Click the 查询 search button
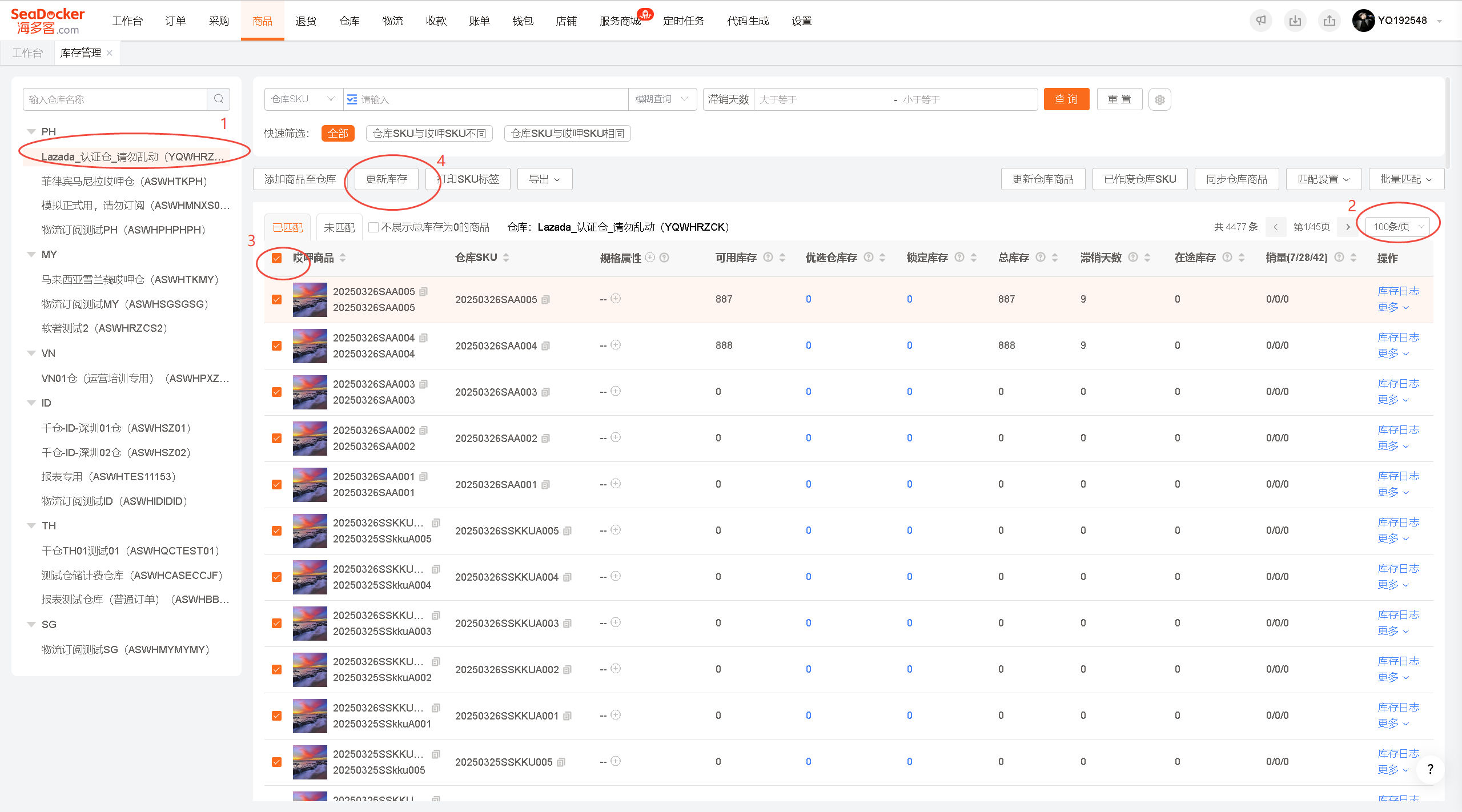 (x=1066, y=99)
